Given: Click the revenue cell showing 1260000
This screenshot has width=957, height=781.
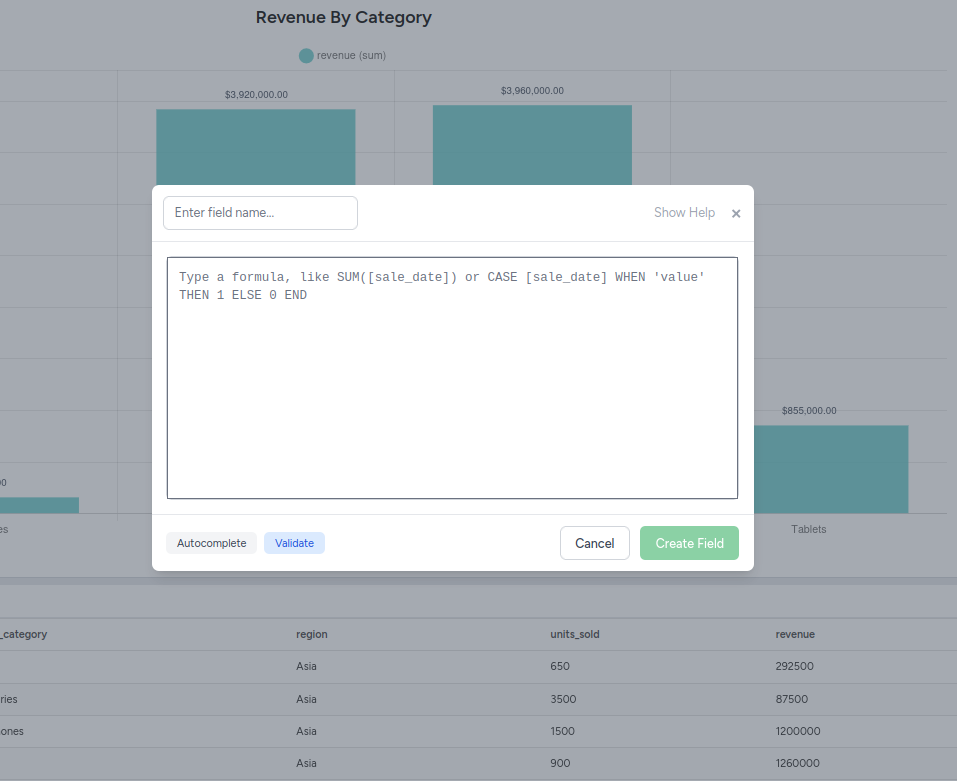Looking at the screenshot, I should click(797, 763).
